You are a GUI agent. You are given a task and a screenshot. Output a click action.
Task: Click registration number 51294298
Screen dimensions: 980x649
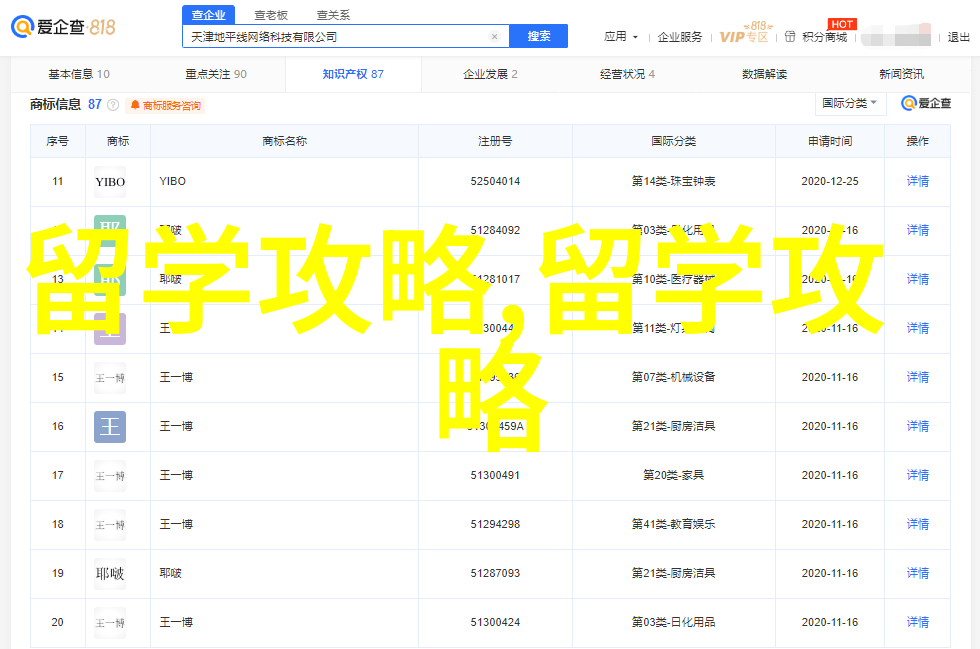(495, 524)
